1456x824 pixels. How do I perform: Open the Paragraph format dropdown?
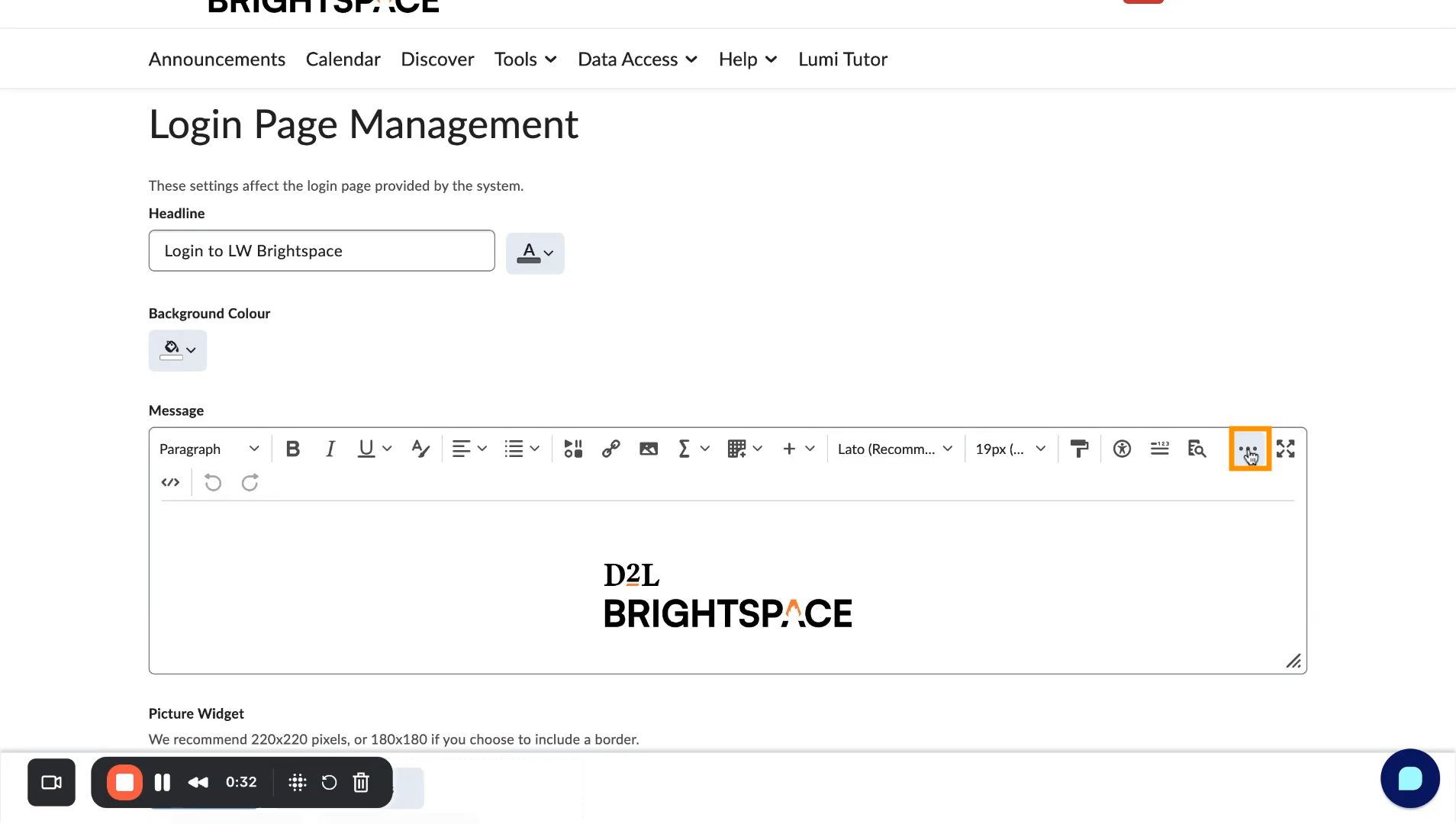pos(210,449)
